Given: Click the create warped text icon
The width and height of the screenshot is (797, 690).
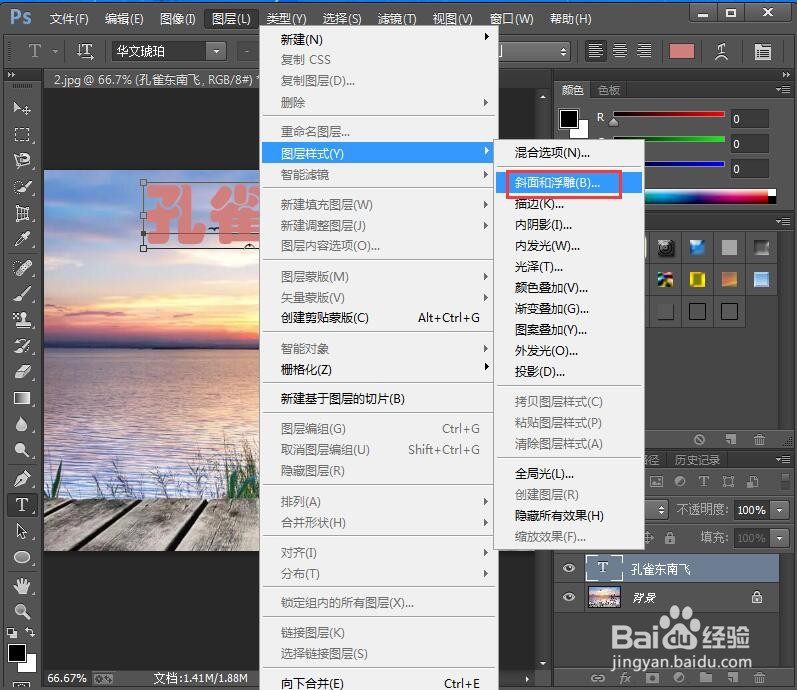Looking at the screenshot, I should (721, 51).
